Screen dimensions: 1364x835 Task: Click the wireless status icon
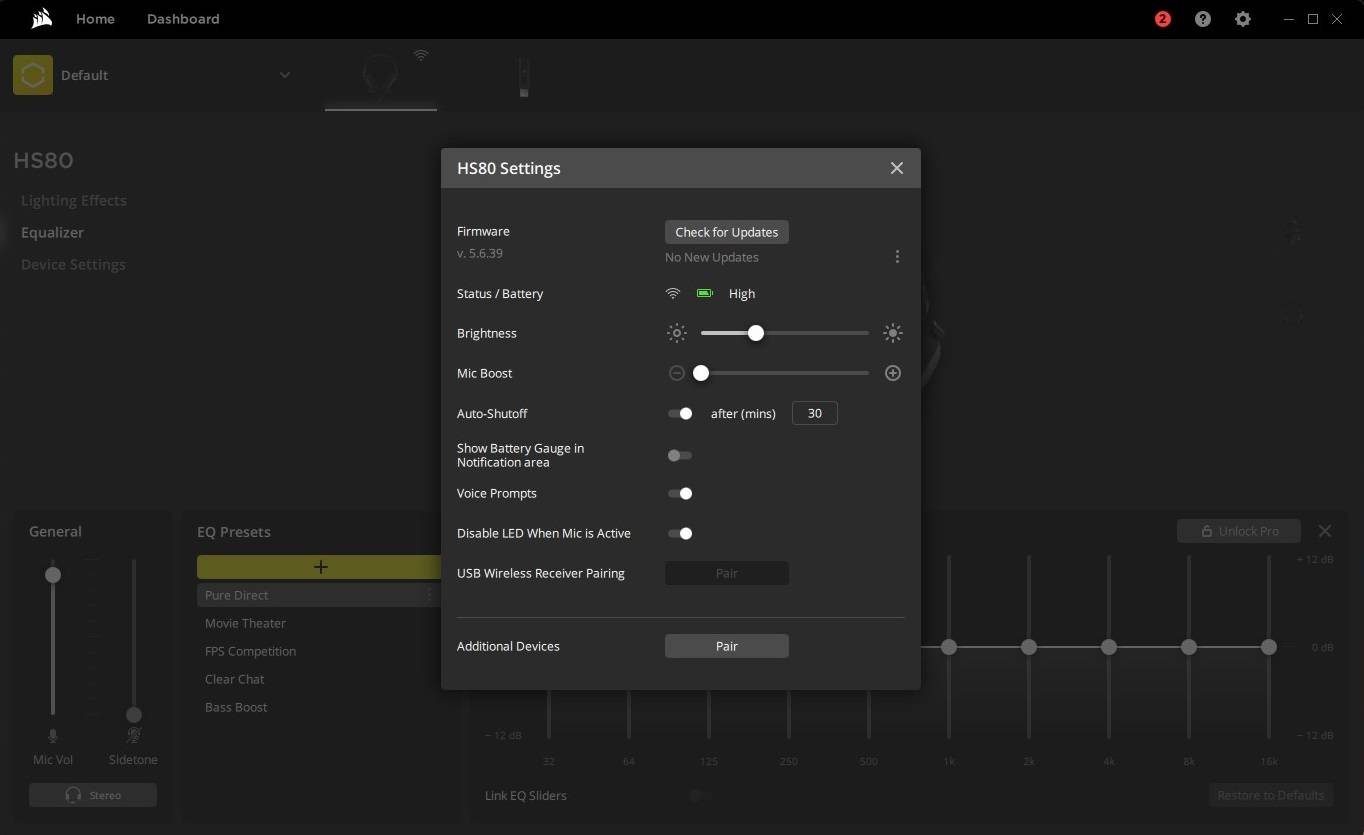point(673,293)
